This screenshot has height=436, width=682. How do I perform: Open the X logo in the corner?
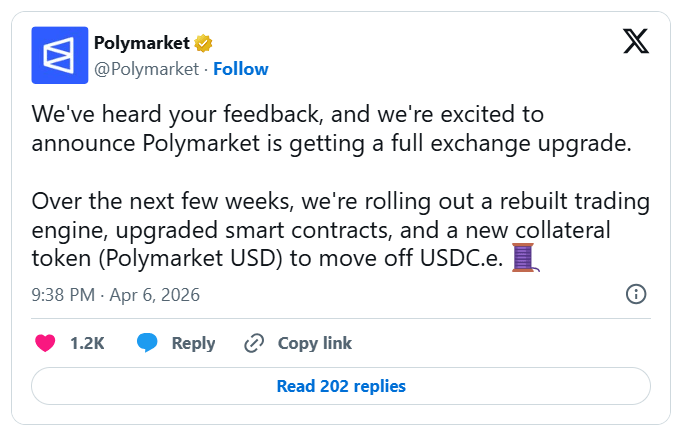point(634,42)
